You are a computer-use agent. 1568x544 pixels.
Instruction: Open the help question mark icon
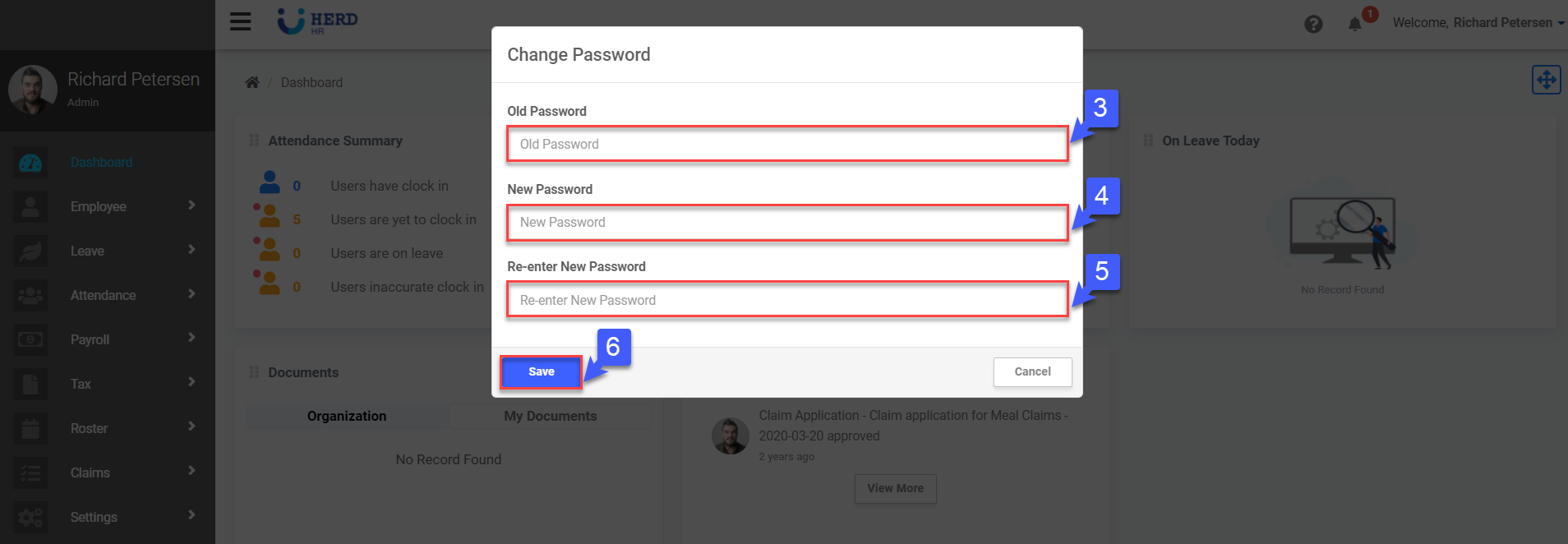click(1313, 24)
